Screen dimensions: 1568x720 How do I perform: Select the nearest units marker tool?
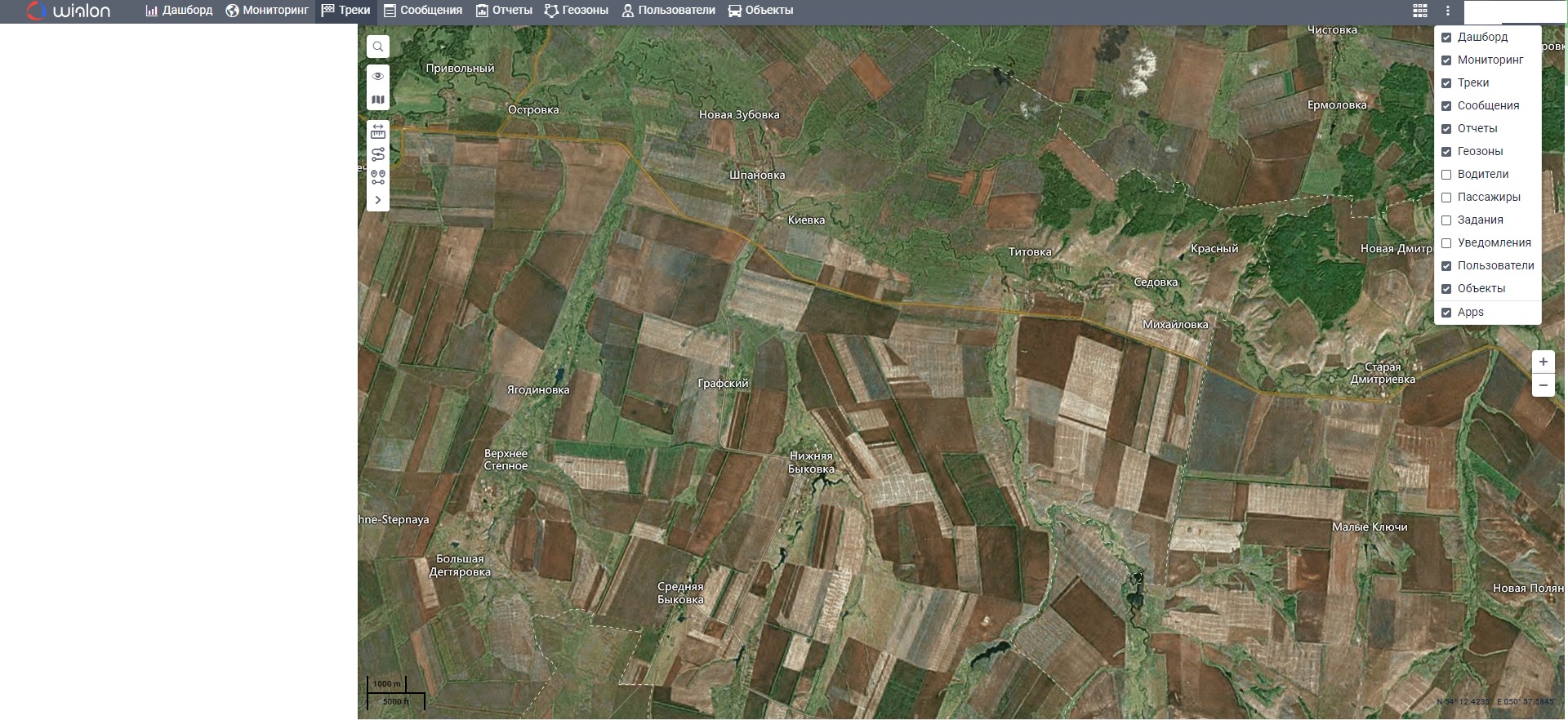[x=377, y=176]
